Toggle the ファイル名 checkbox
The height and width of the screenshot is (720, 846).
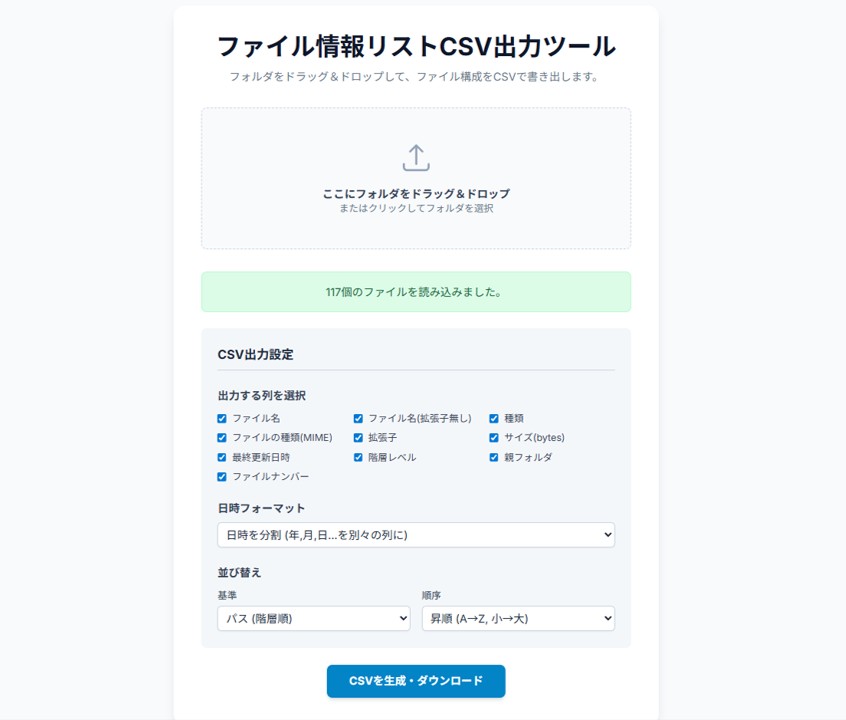click(x=222, y=419)
